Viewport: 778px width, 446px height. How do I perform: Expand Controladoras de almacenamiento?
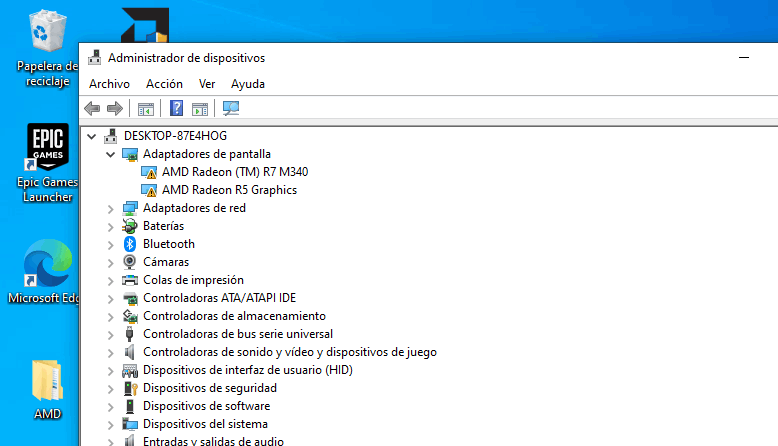pyautogui.click(x=111, y=317)
